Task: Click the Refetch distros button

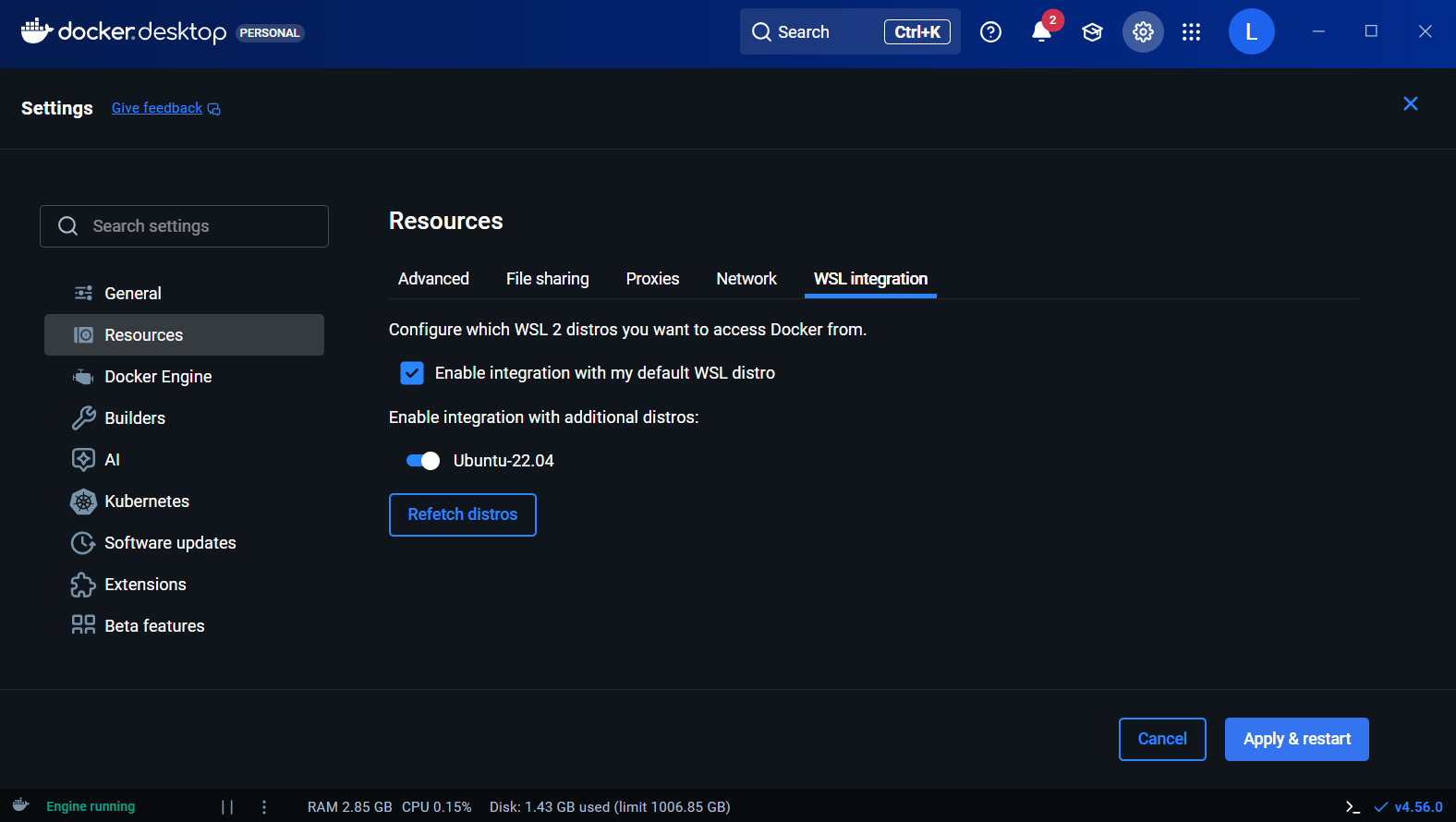Action: coord(463,514)
